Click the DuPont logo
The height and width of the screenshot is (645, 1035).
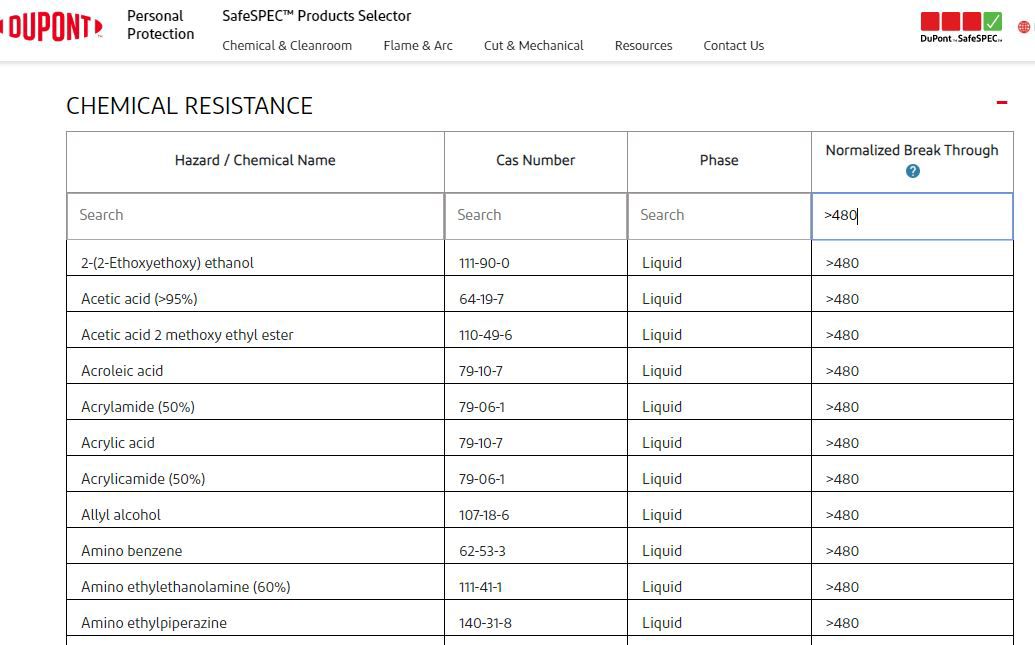pyautogui.click(x=52, y=27)
